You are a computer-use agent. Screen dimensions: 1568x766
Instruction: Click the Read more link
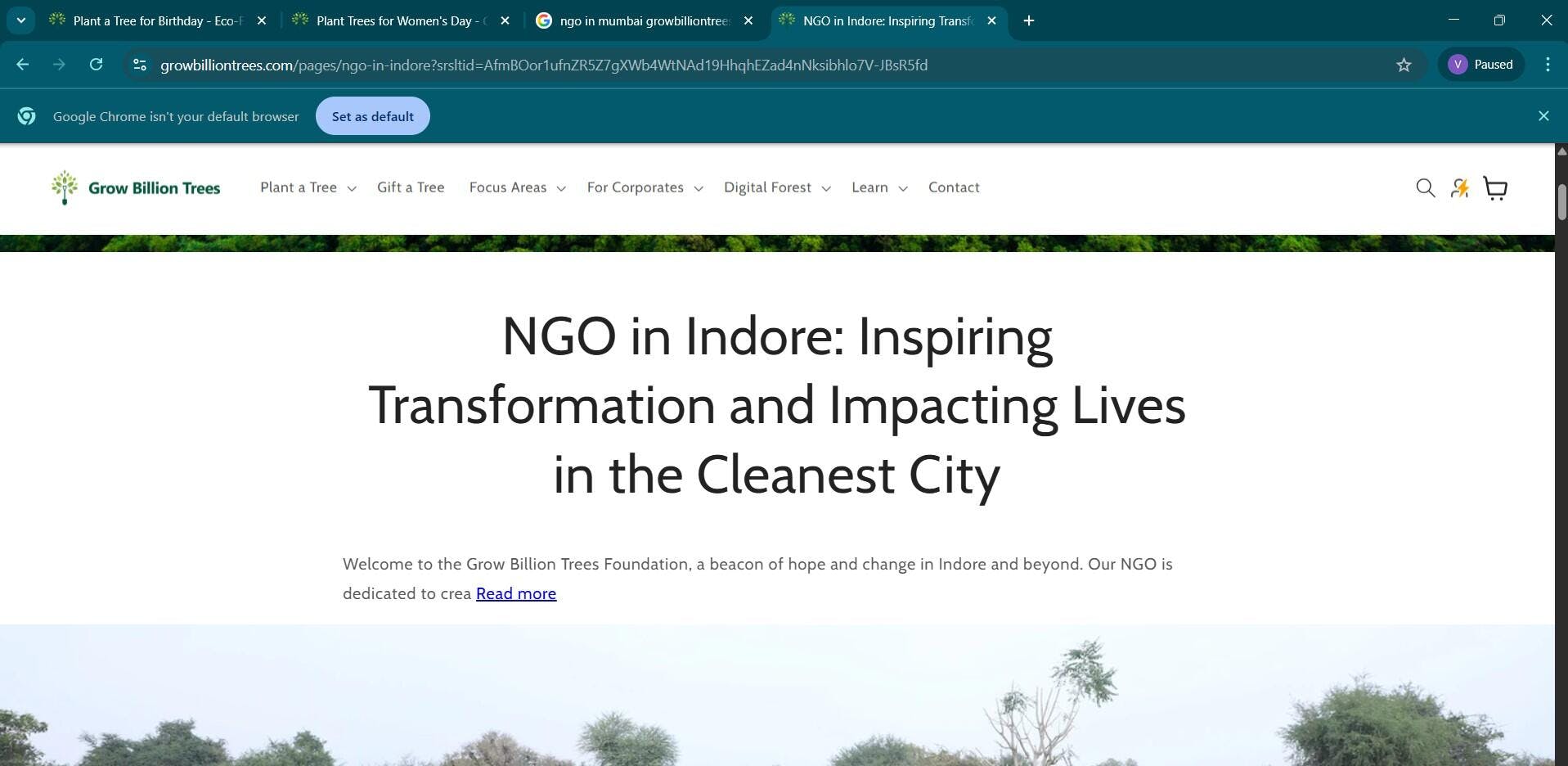pyautogui.click(x=516, y=593)
